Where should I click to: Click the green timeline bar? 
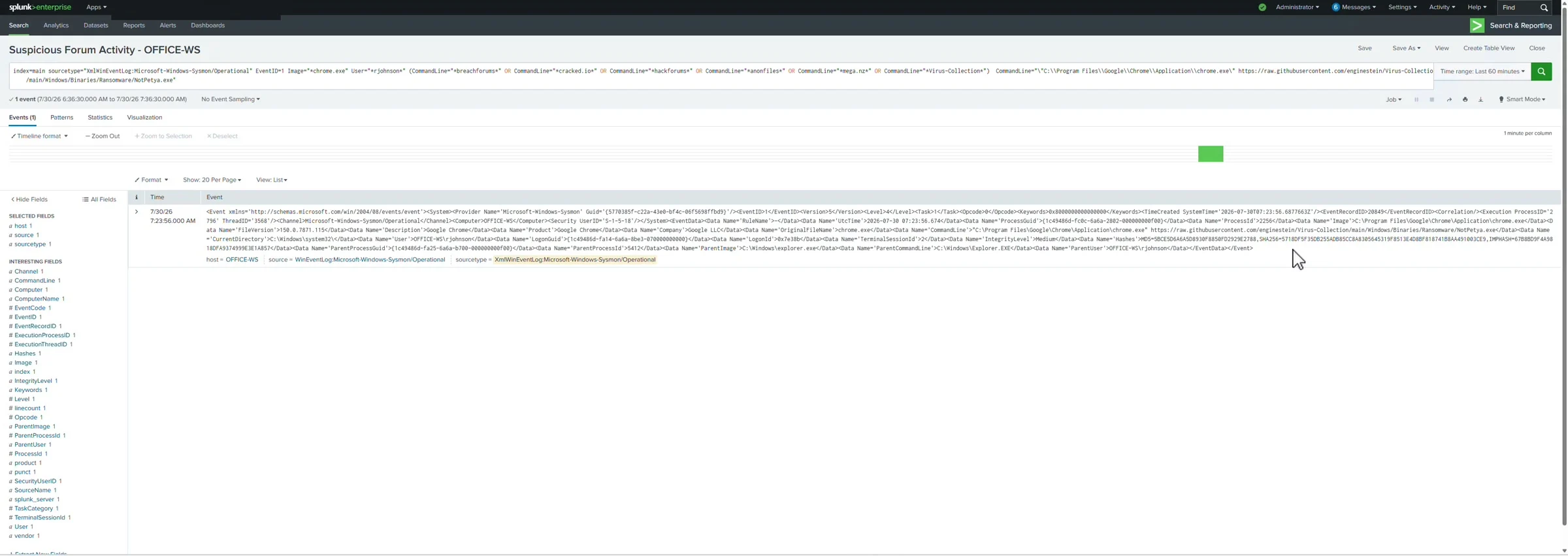click(x=1211, y=154)
